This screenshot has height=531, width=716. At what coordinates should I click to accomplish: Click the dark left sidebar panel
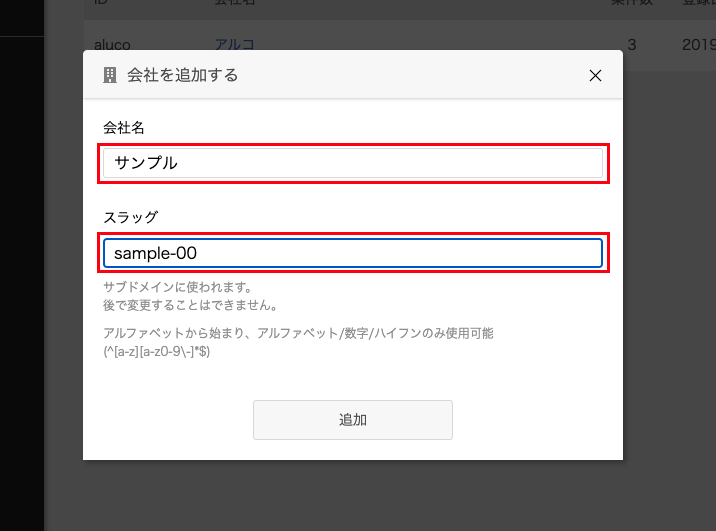tap(22, 283)
